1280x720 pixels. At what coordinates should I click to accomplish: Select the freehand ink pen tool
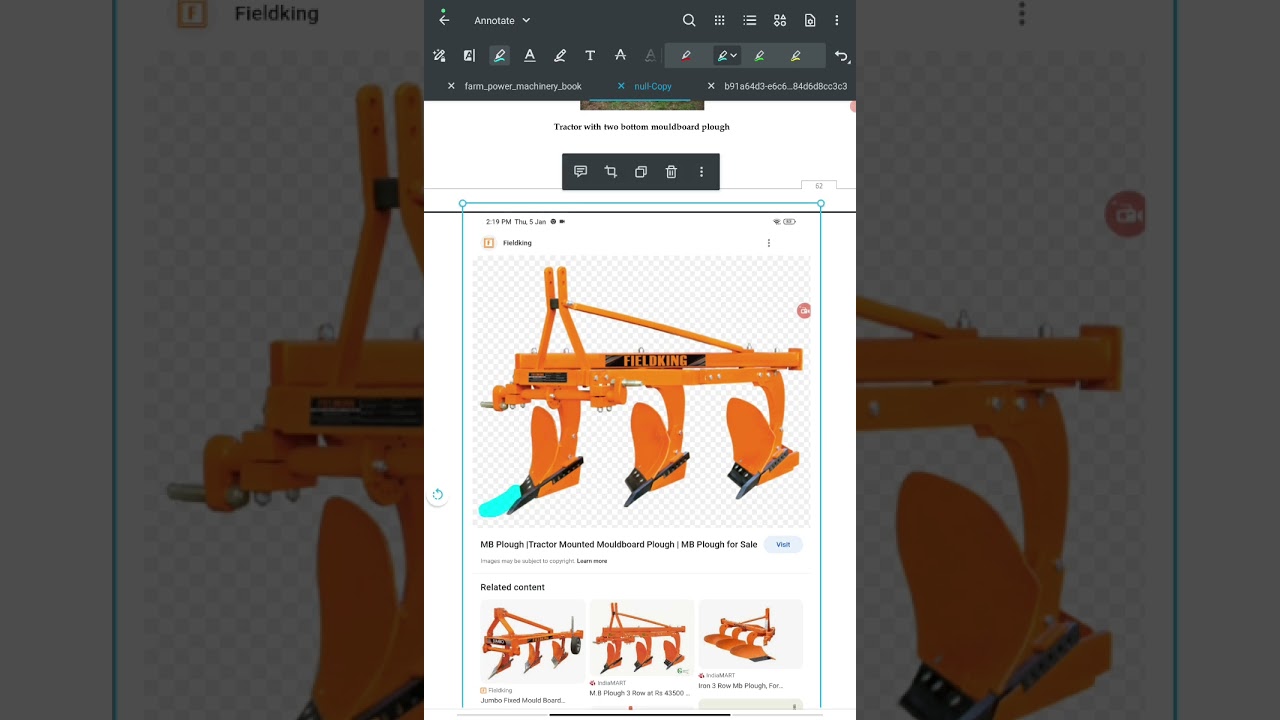click(x=560, y=56)
